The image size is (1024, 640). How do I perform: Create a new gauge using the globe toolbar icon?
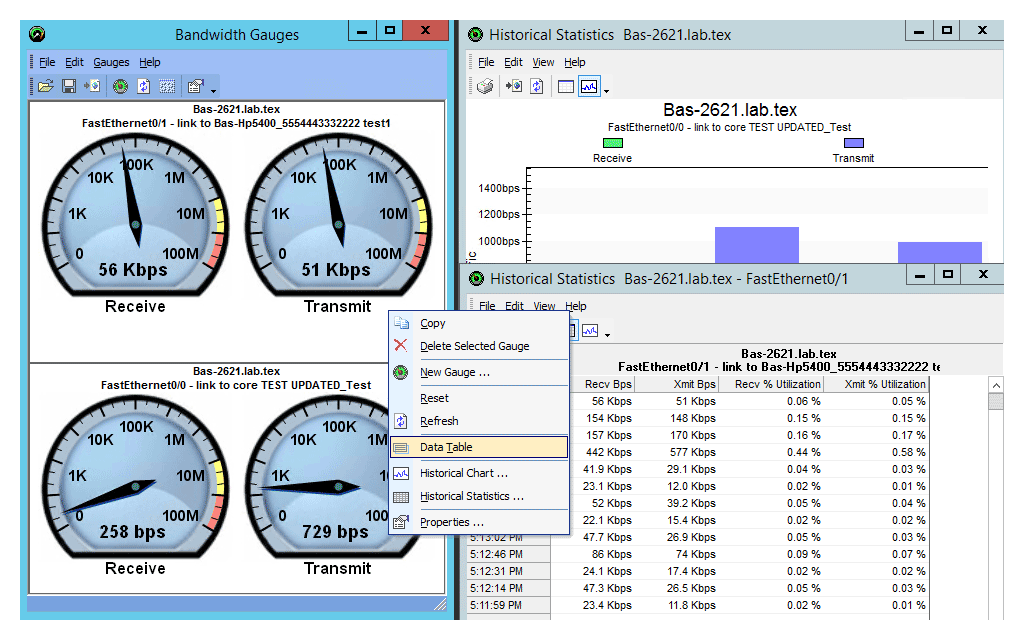click(x=120, y=86)
